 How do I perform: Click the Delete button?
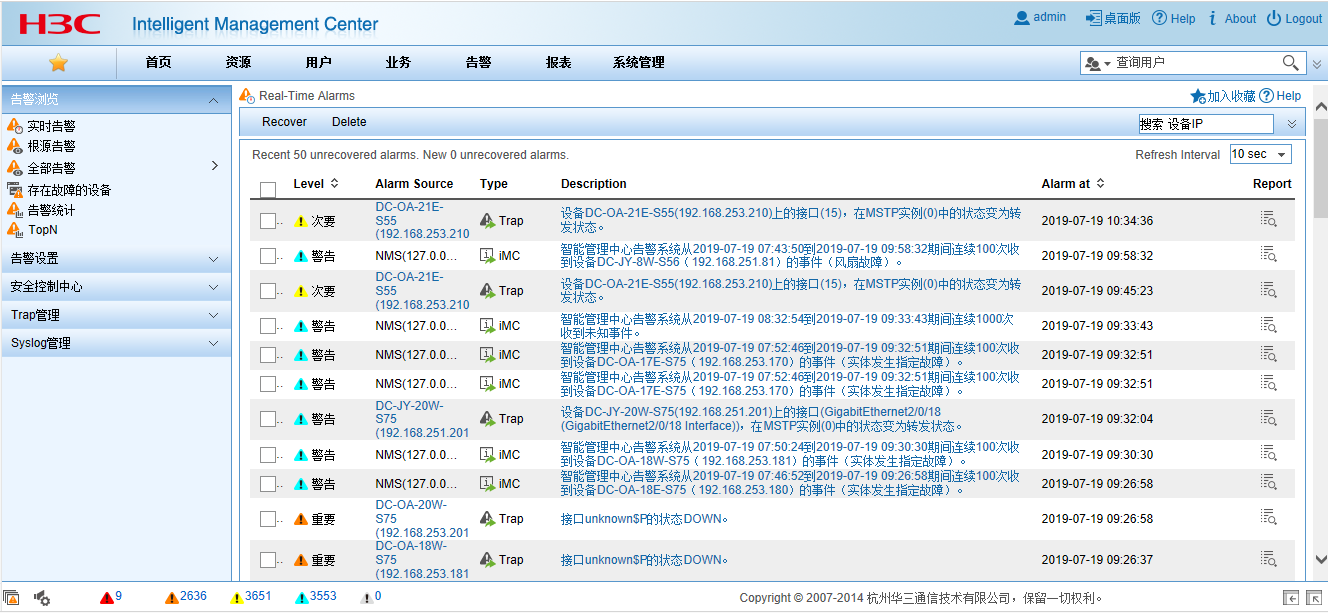(x=349, y=122)
